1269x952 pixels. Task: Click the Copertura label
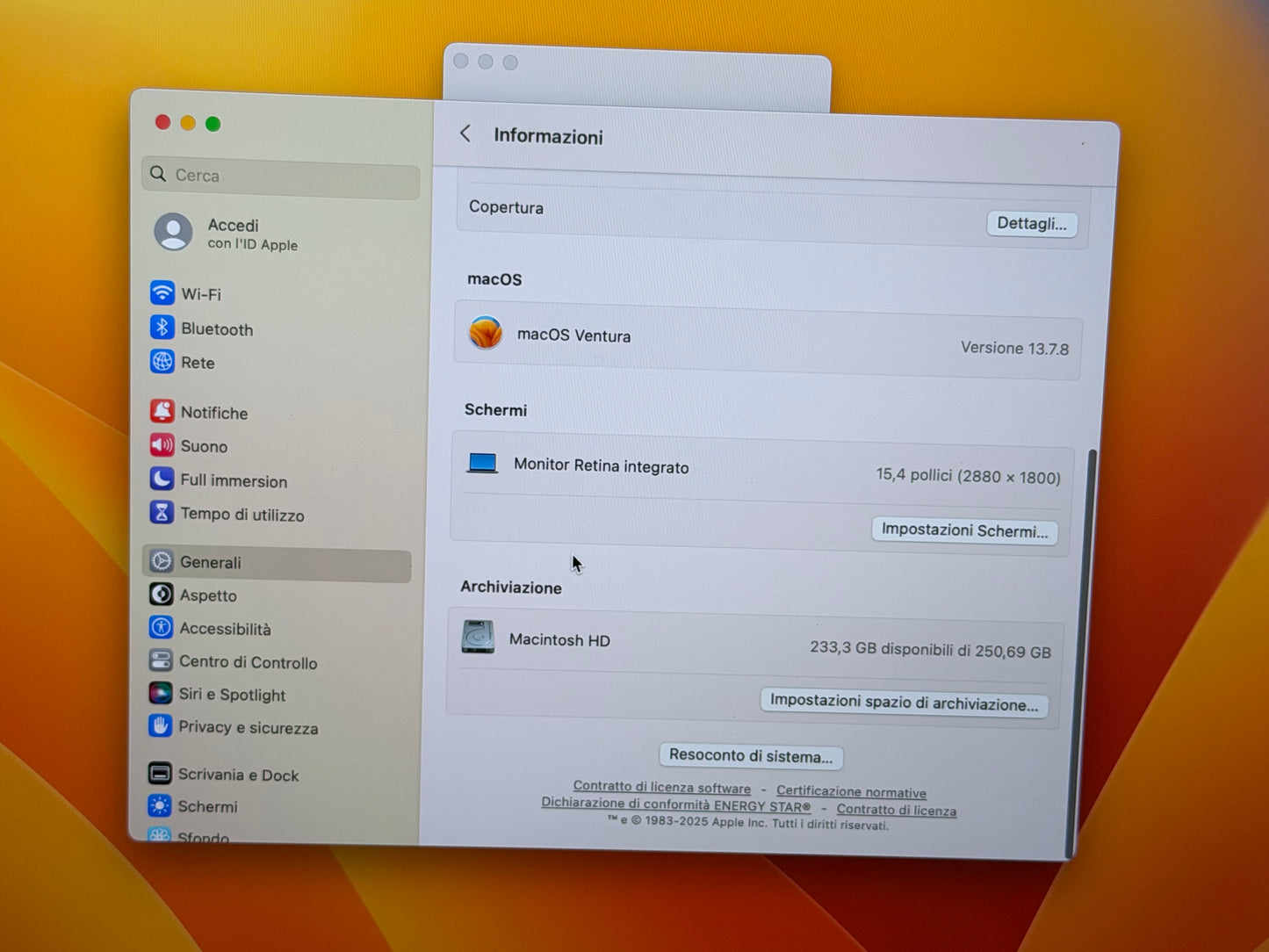[x=506, y=207]
